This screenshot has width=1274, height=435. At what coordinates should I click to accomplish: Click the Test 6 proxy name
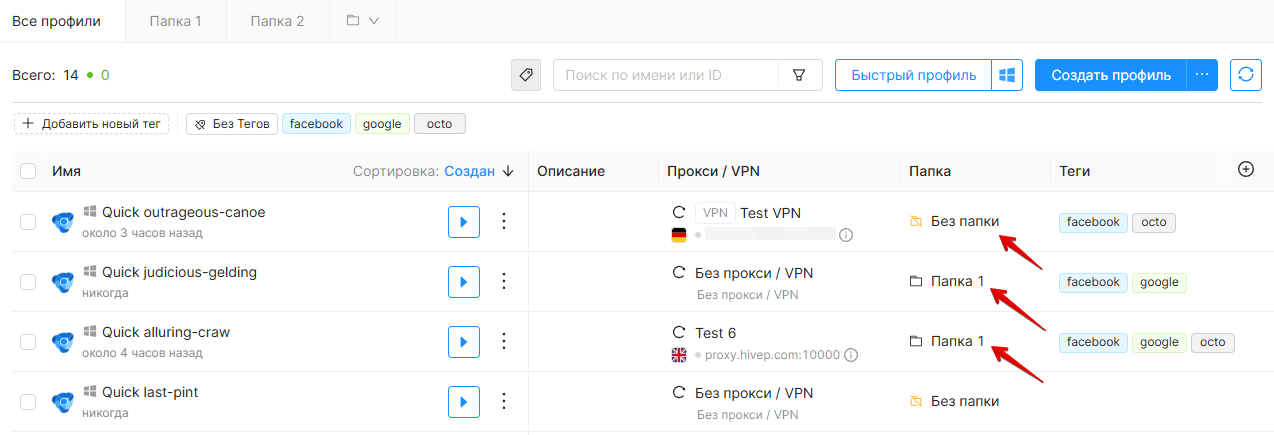pyautogui.click(x=716, y=332)
